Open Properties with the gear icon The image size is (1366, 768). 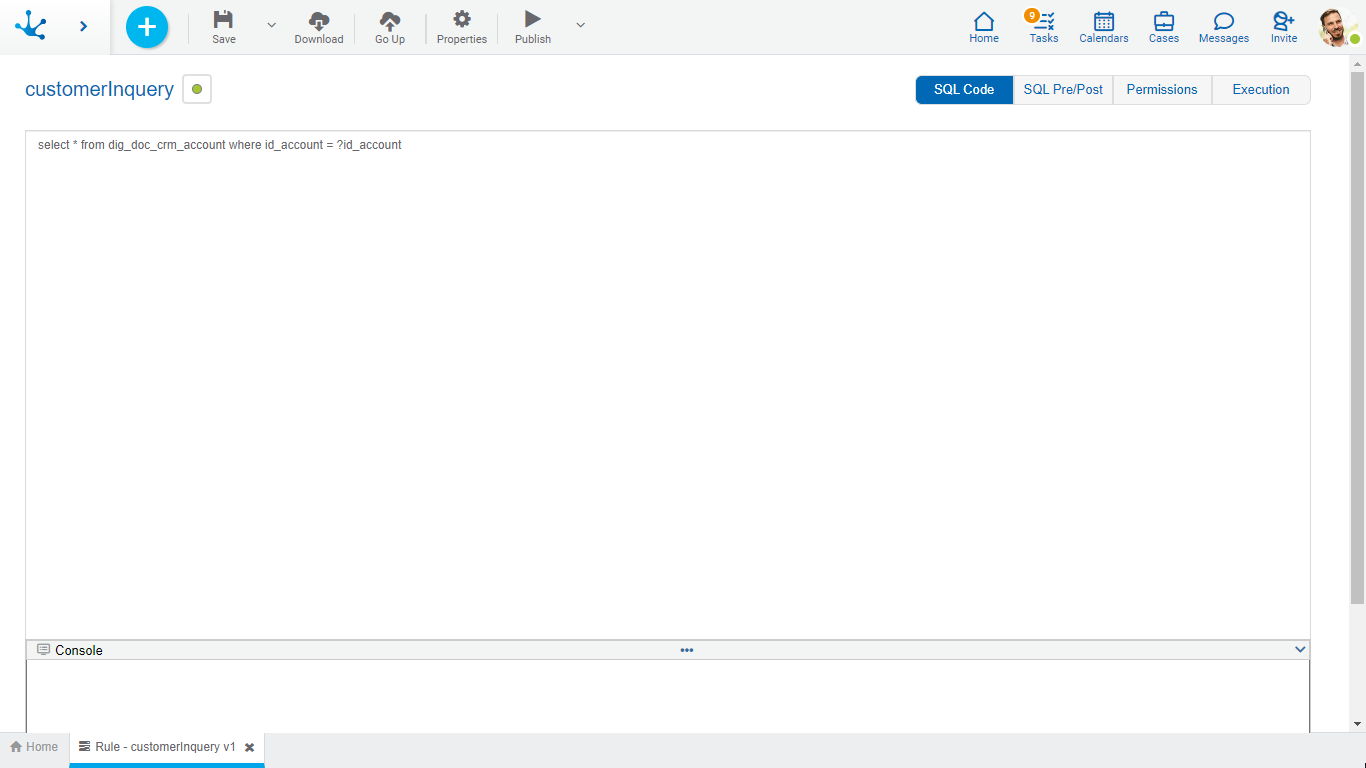[462, 20]
